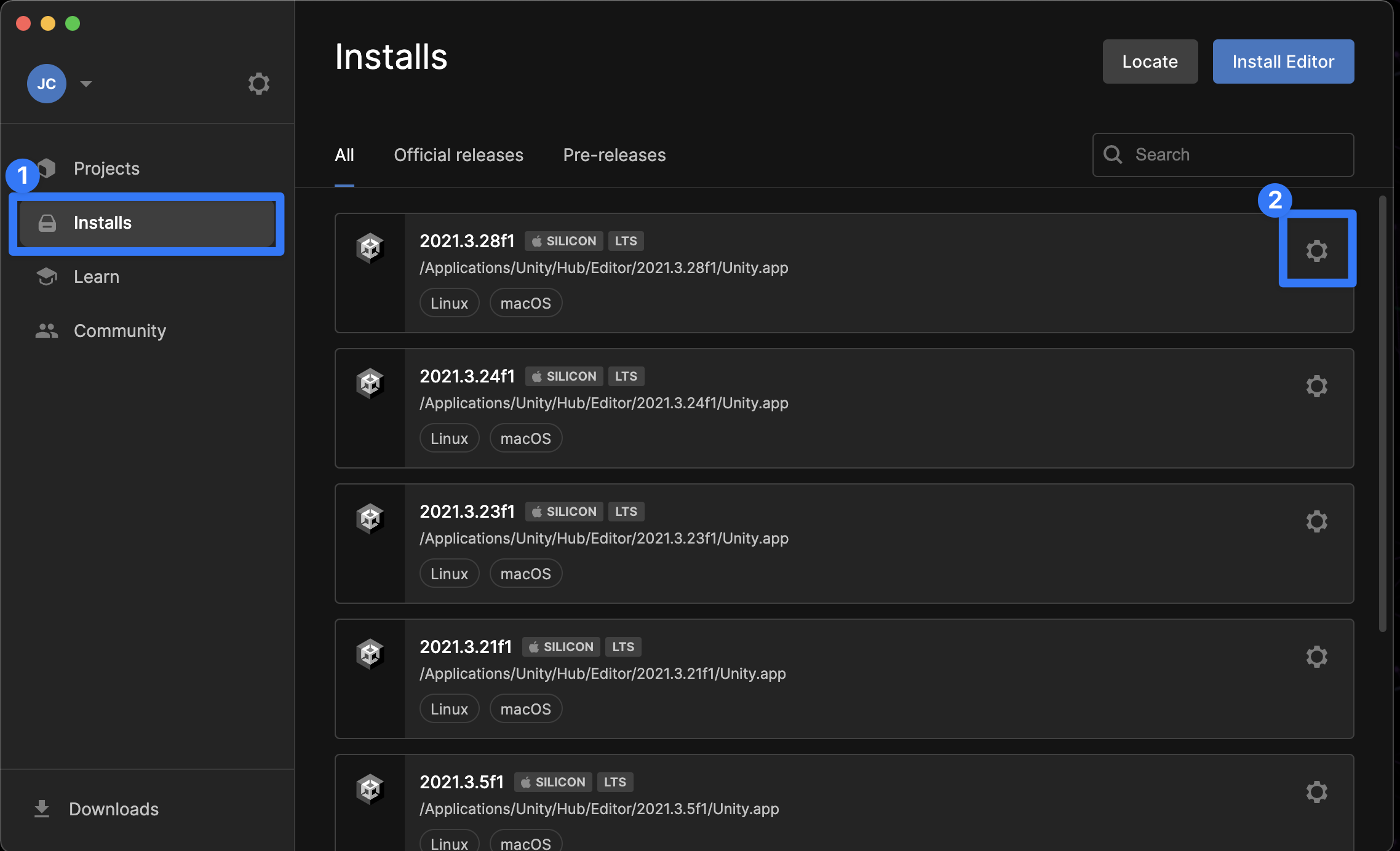Click the Unity Hub settings gear icon
The height and width of the screenshot is (851, 1400).
258,83
